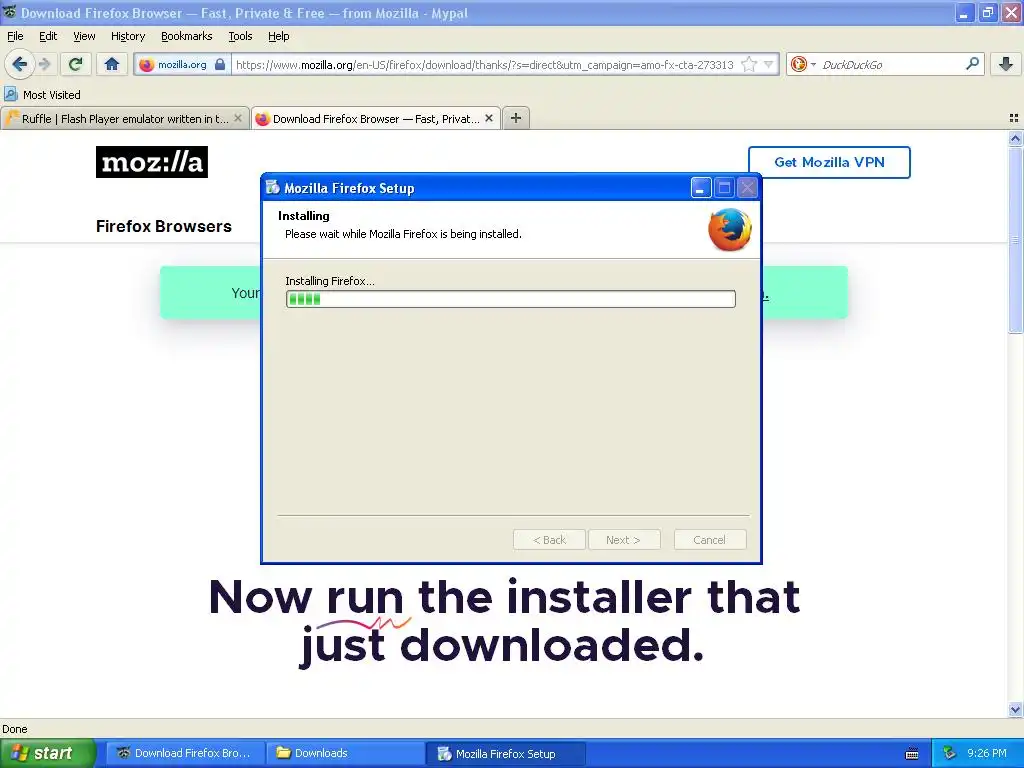Click the "Done" status bar text

click(x=14, y=729)
